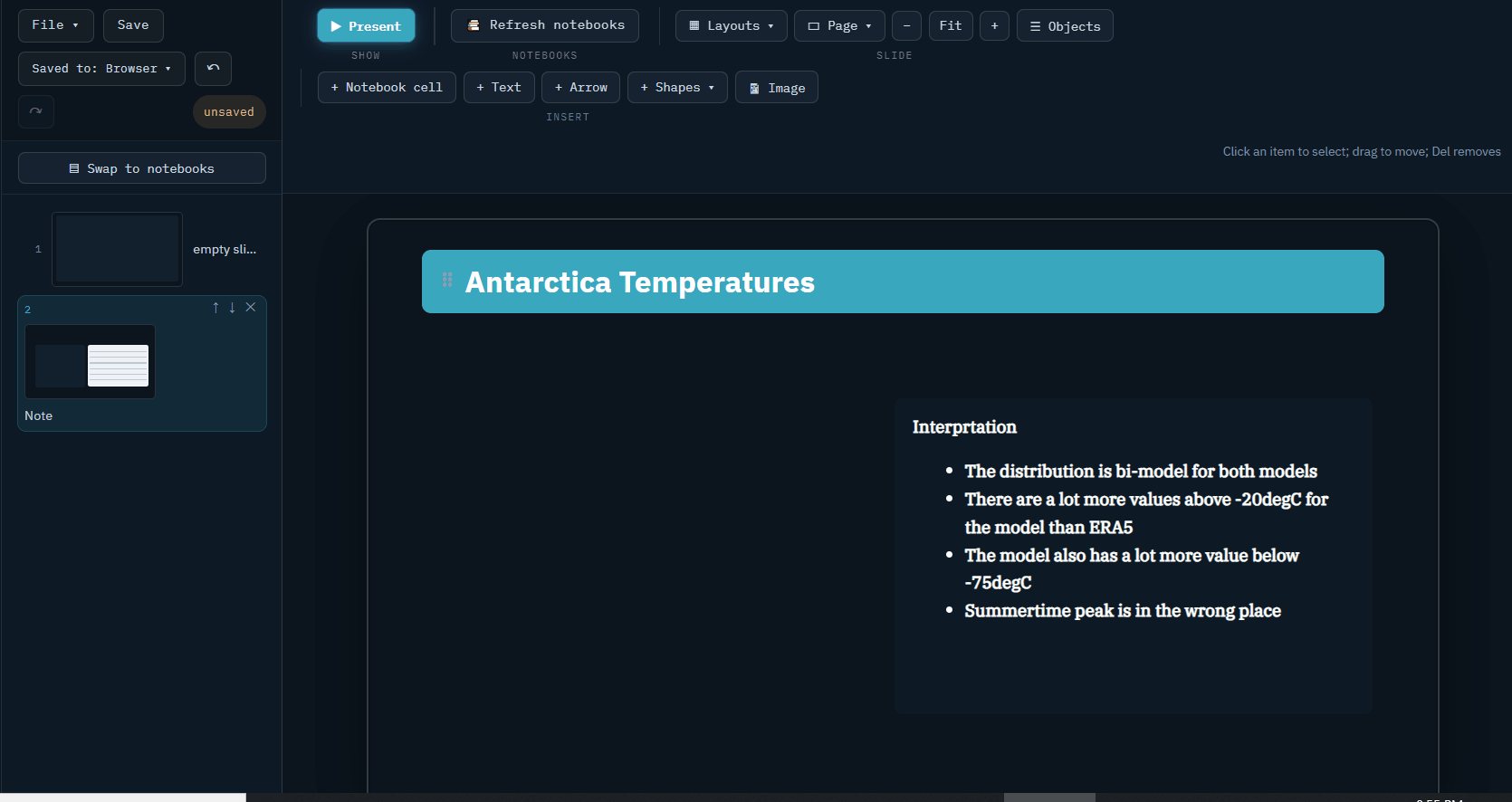Click Refresh notebooks
The image size is (1512, 802).
point(545,25)
